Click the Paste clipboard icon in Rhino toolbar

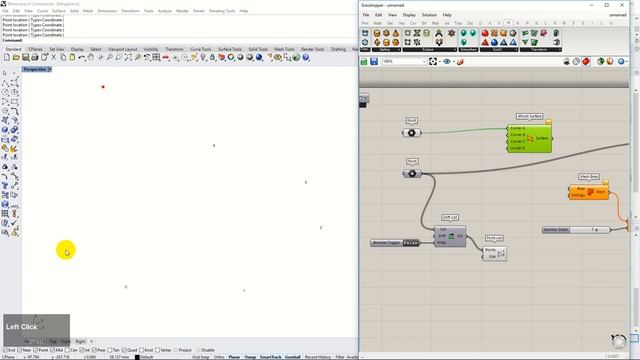coord(72,58)
